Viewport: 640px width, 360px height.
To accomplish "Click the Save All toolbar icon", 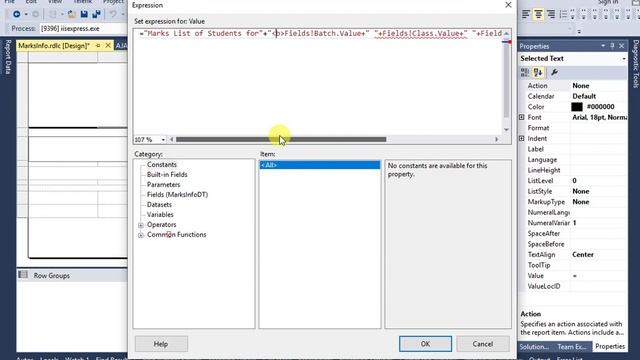I will [96, 14].
